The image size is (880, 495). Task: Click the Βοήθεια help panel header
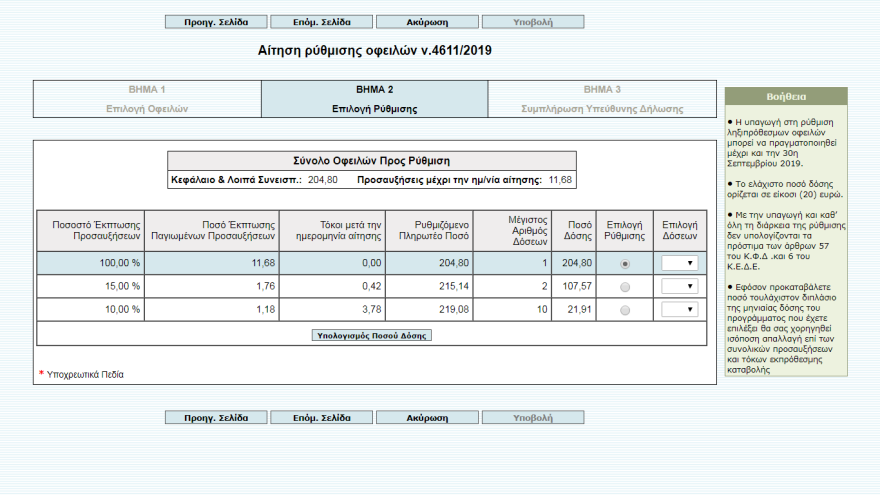[786, 97]
